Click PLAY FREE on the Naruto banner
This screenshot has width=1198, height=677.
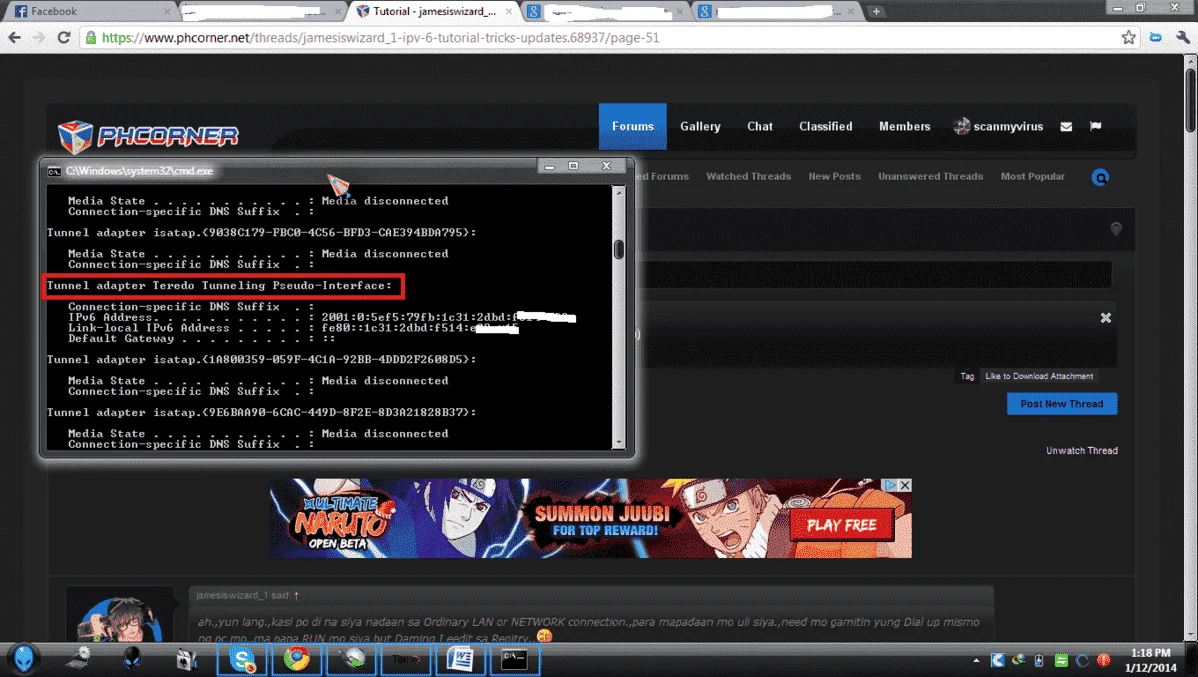click(x=841, y=525)
